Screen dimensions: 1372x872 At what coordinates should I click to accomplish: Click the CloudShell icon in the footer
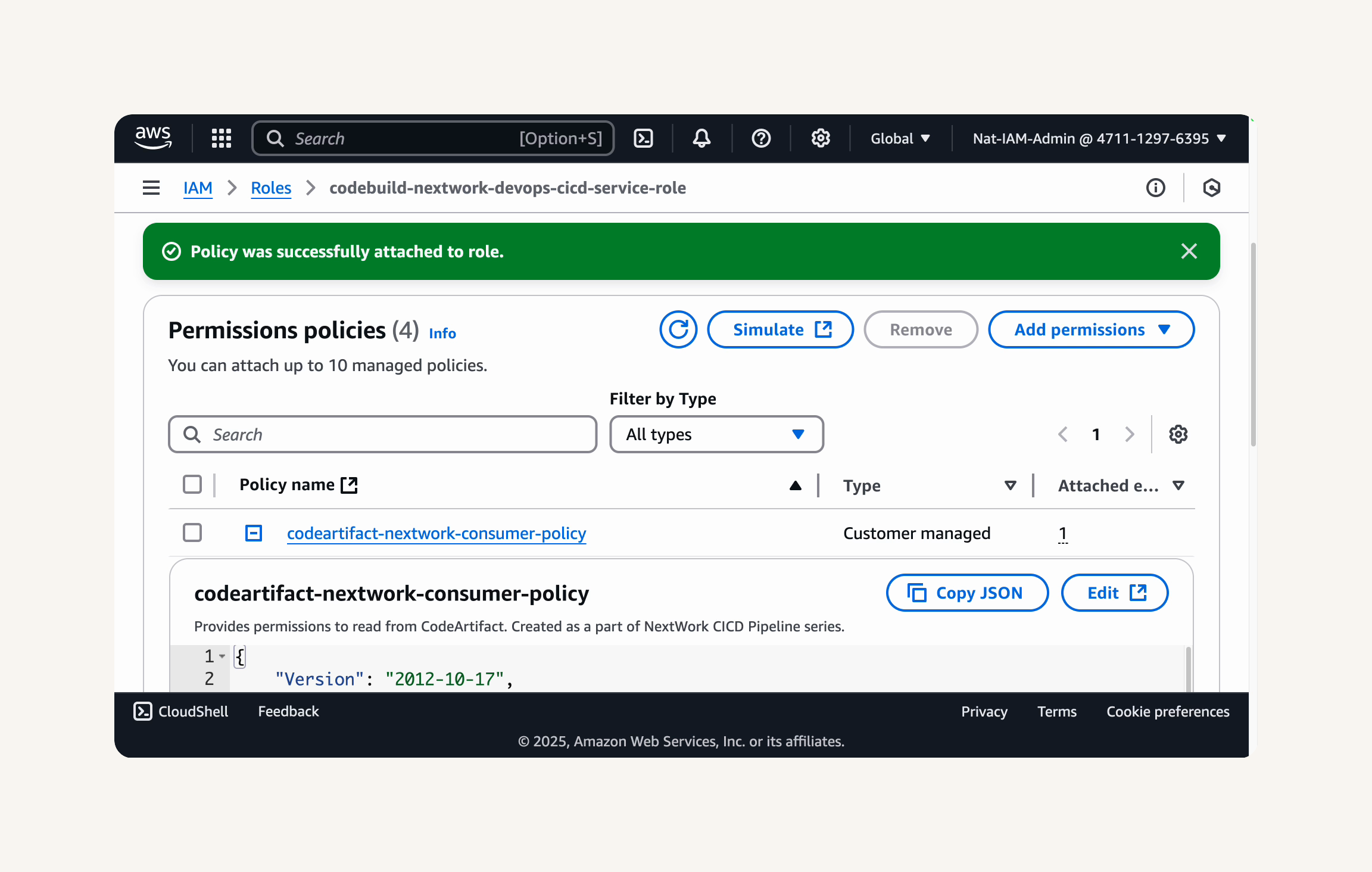(143, 711)
